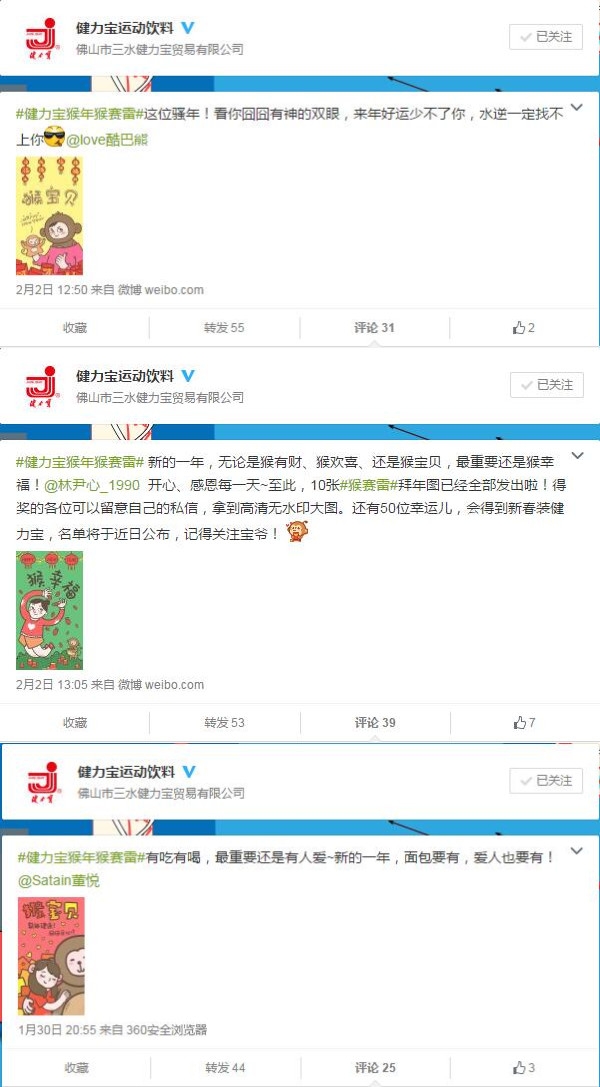Open the green 猴幸福 image thumbnail
Screen dimensions: 600x1087
tap(49, 610)
